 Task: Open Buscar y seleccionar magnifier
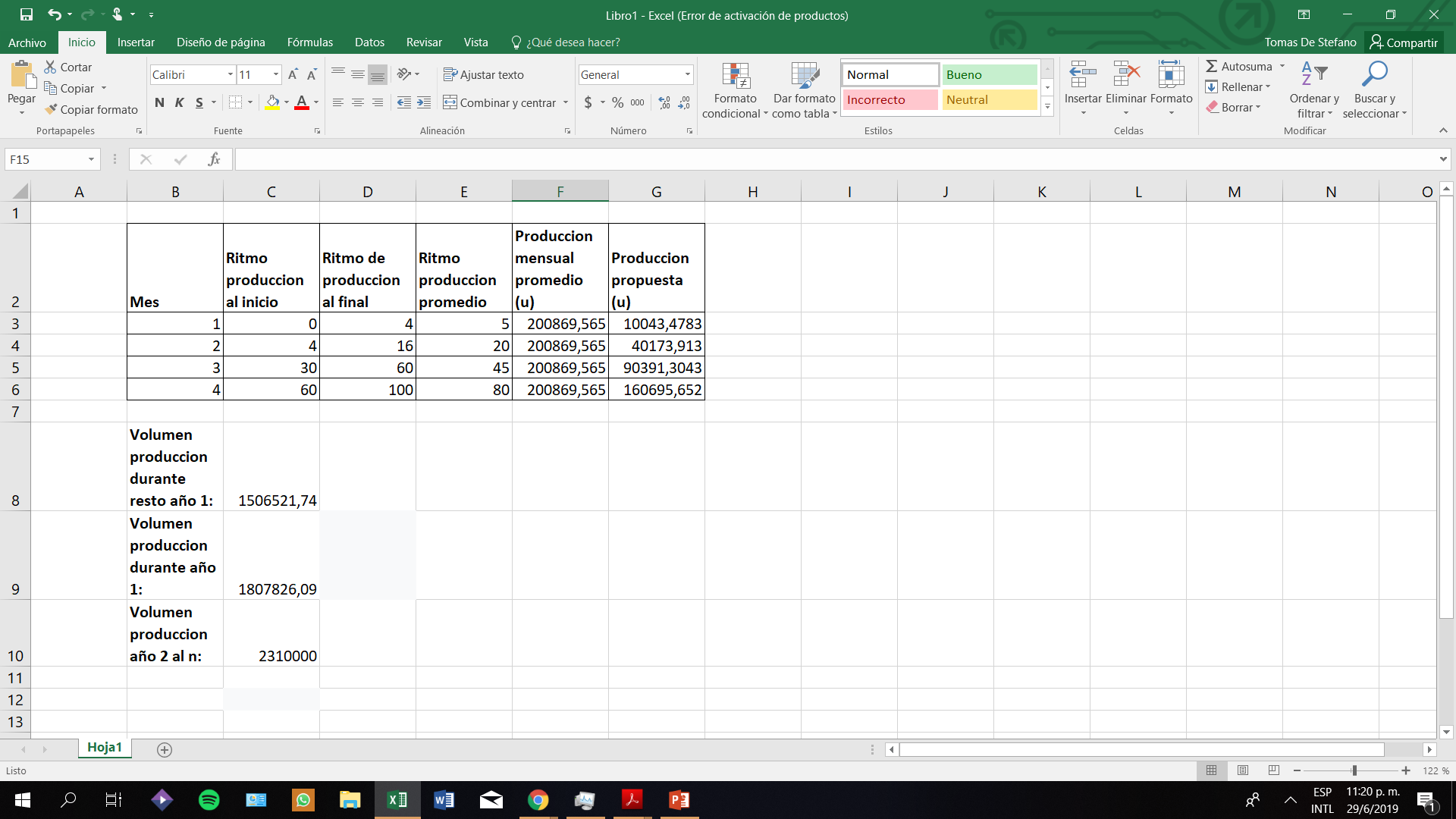[1375, 90]
